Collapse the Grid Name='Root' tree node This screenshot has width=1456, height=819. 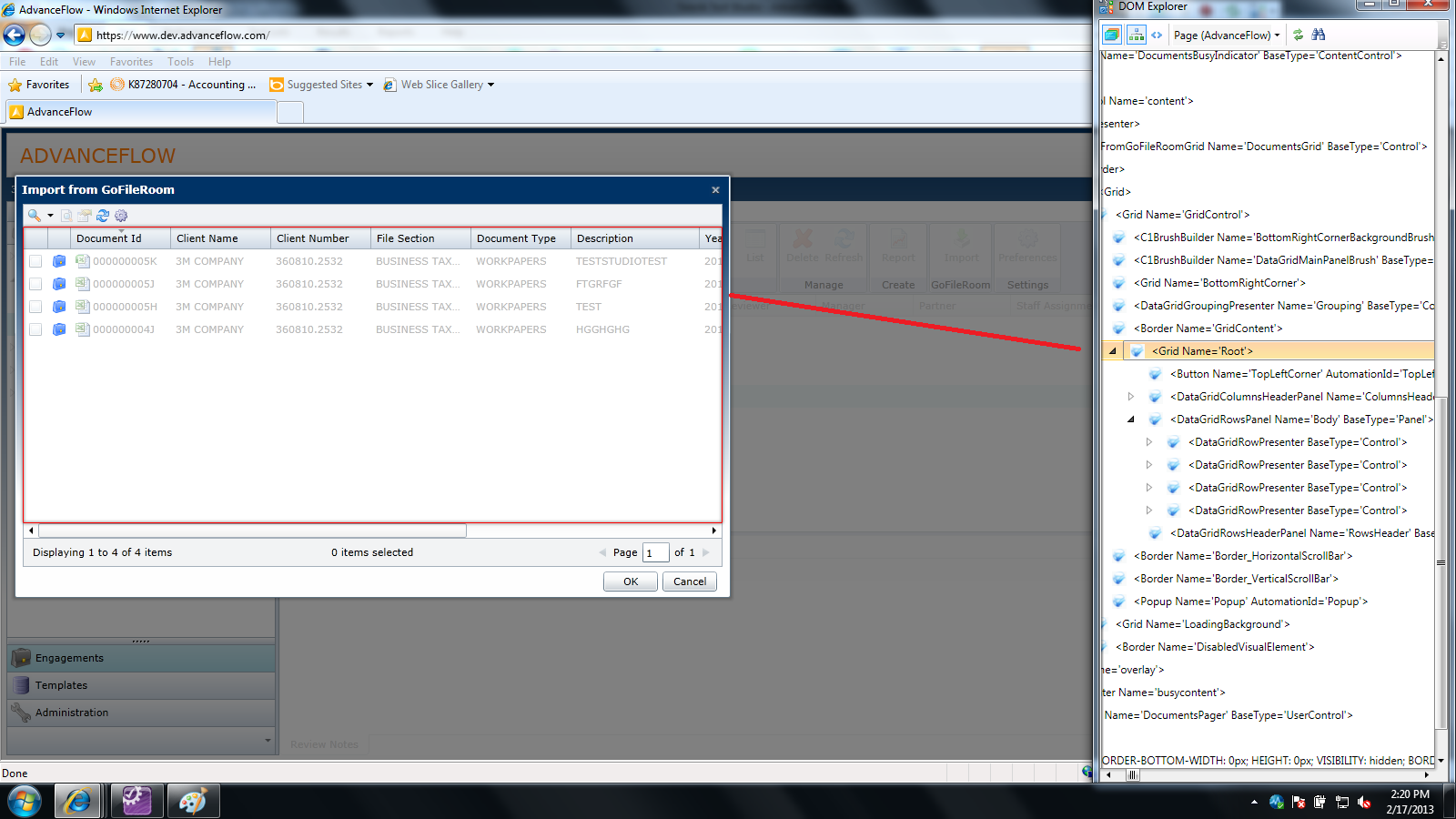(x=1113, y=351)
